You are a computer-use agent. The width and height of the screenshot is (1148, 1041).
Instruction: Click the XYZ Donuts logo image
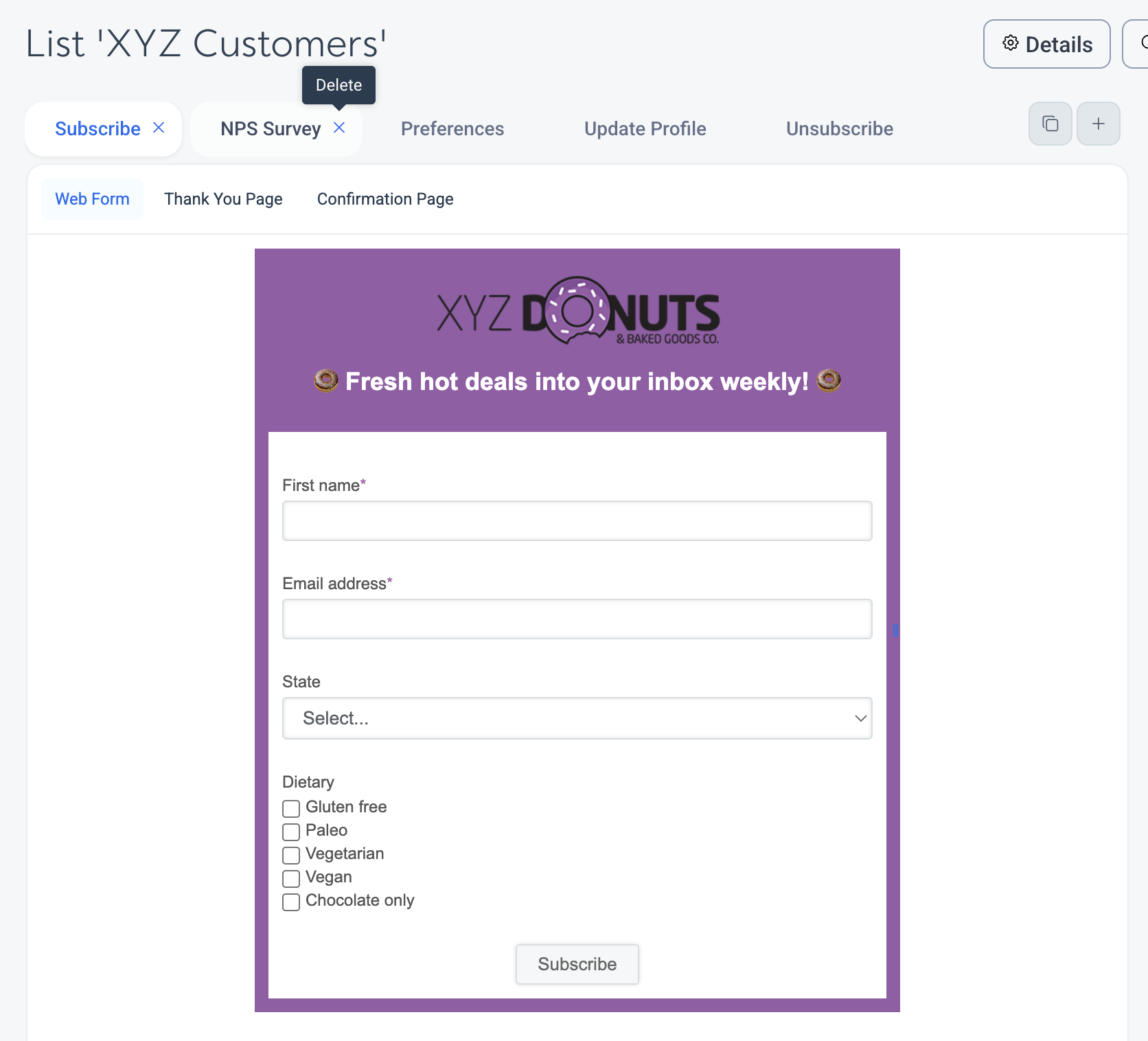click(577, 311)
